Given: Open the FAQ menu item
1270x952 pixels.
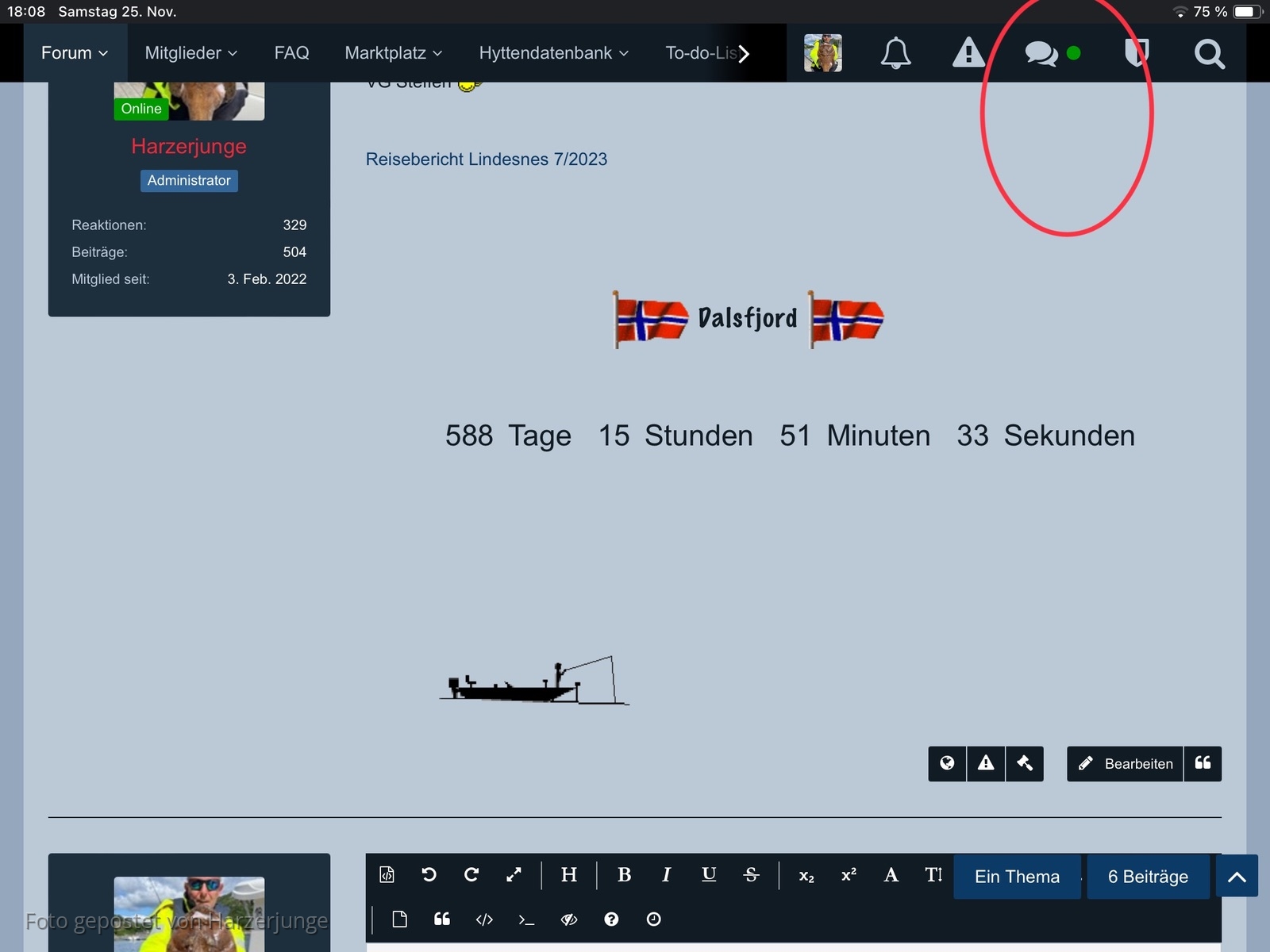Looking at the screenshot, I should coord(291,53).
